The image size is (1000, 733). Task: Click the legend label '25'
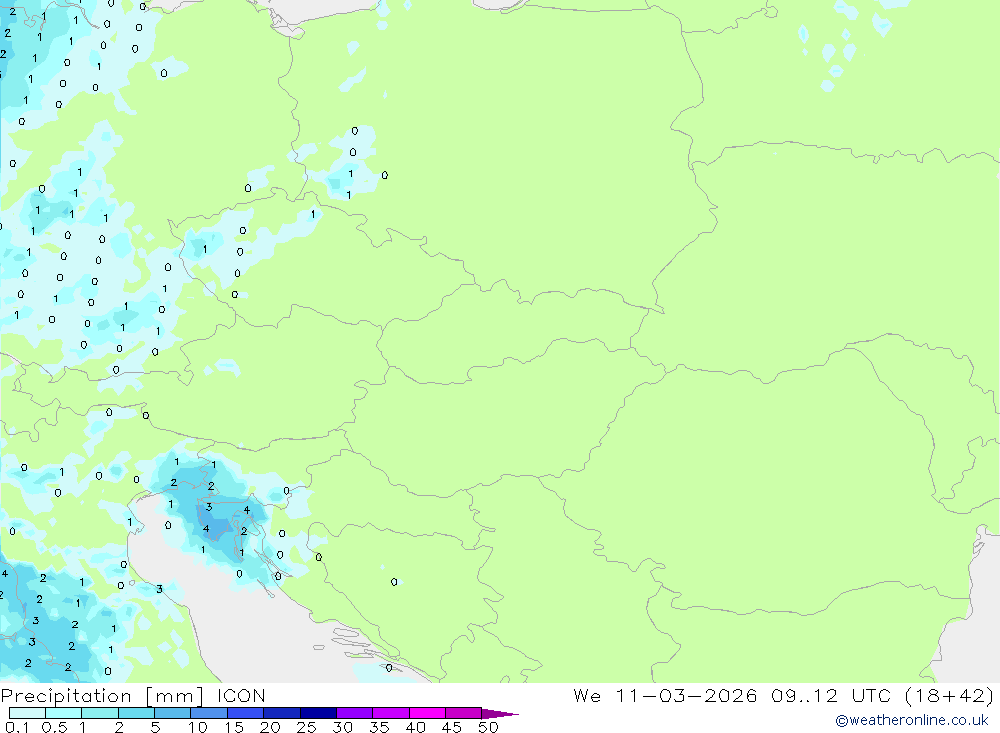tap(306, 727)
